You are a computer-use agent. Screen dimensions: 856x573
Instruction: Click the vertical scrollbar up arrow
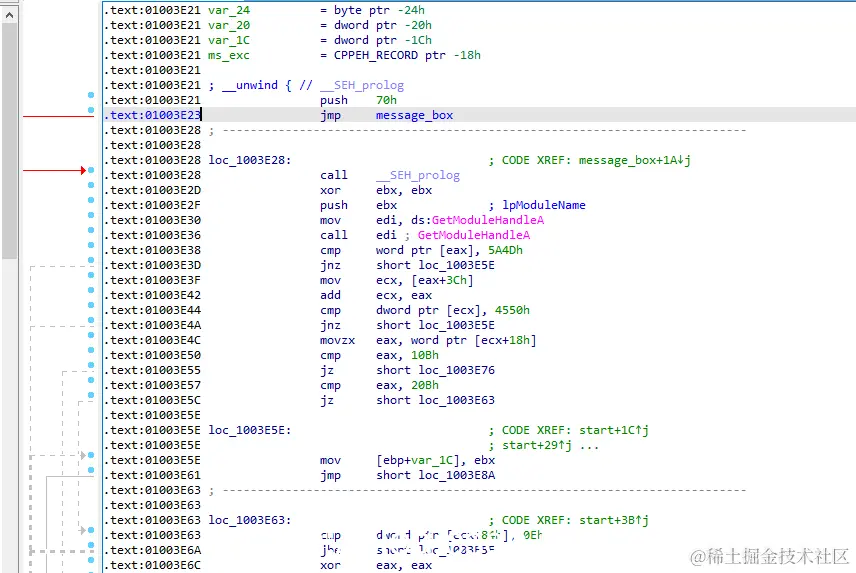[x=9, y=15]
